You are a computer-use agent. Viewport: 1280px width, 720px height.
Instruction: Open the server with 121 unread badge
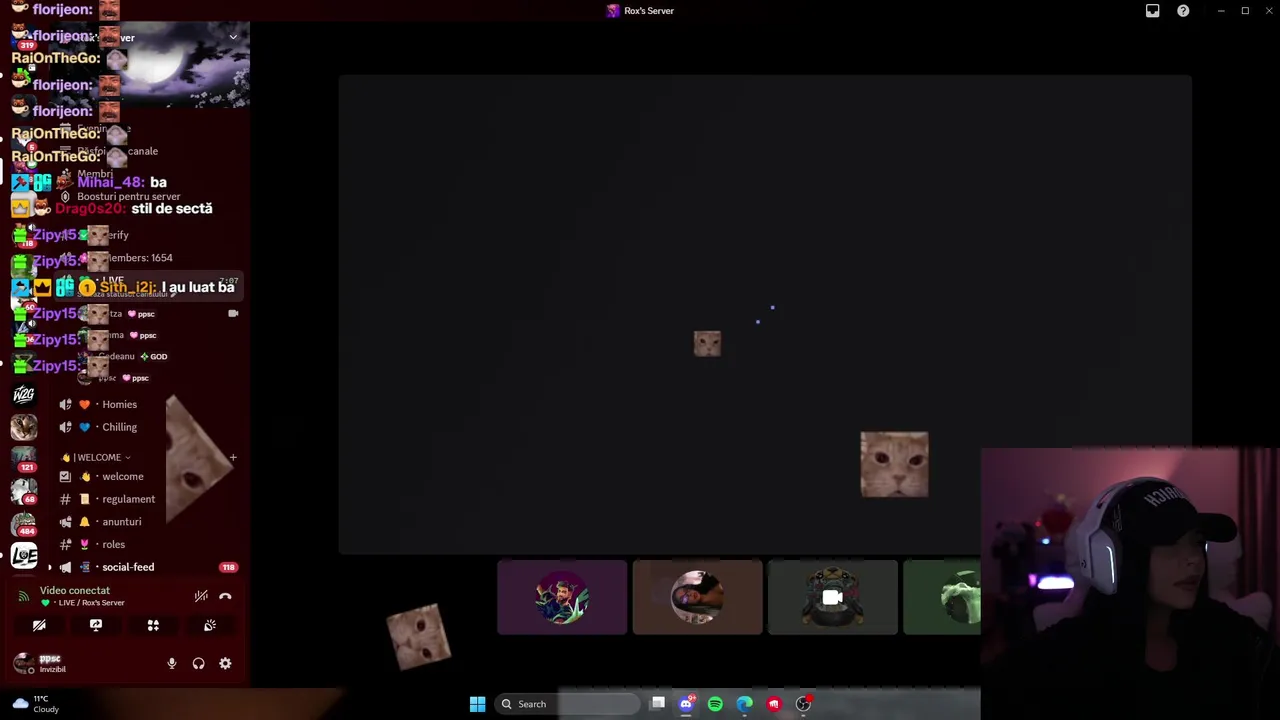24,460
